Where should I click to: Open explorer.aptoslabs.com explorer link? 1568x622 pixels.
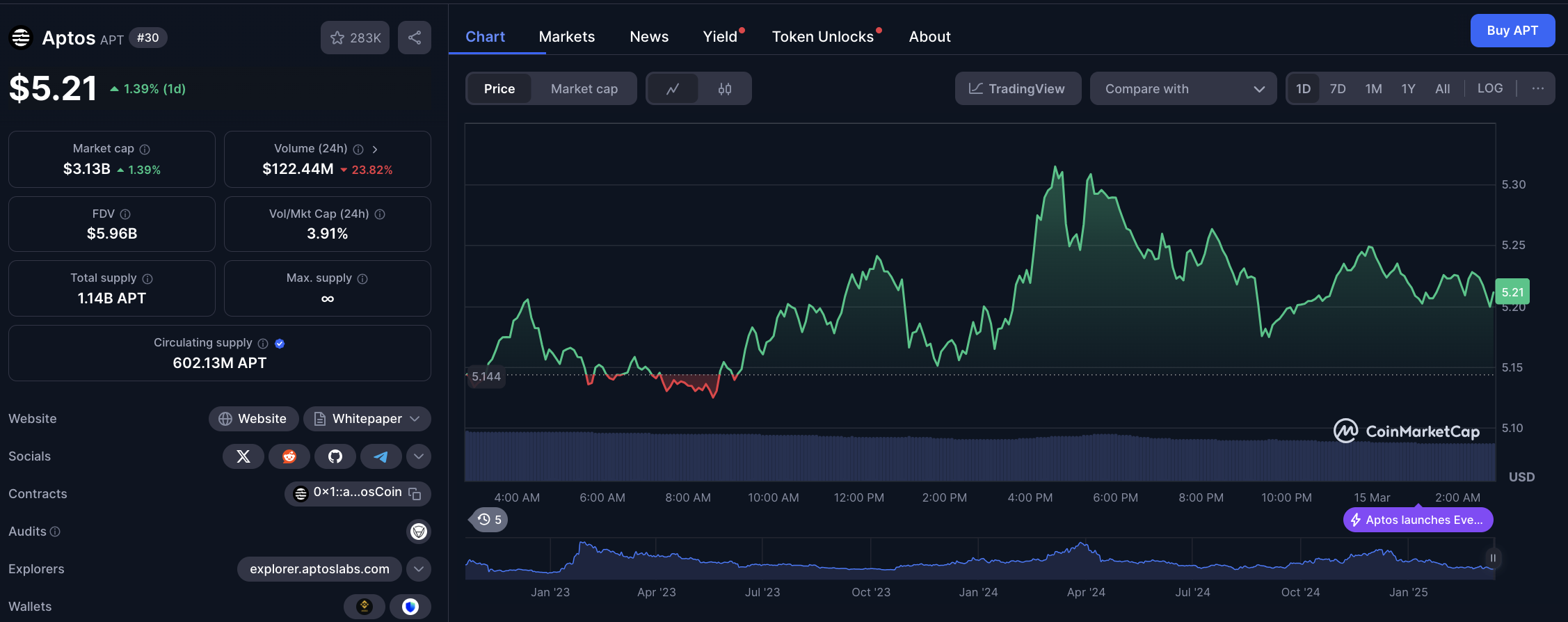pos(319,569)
